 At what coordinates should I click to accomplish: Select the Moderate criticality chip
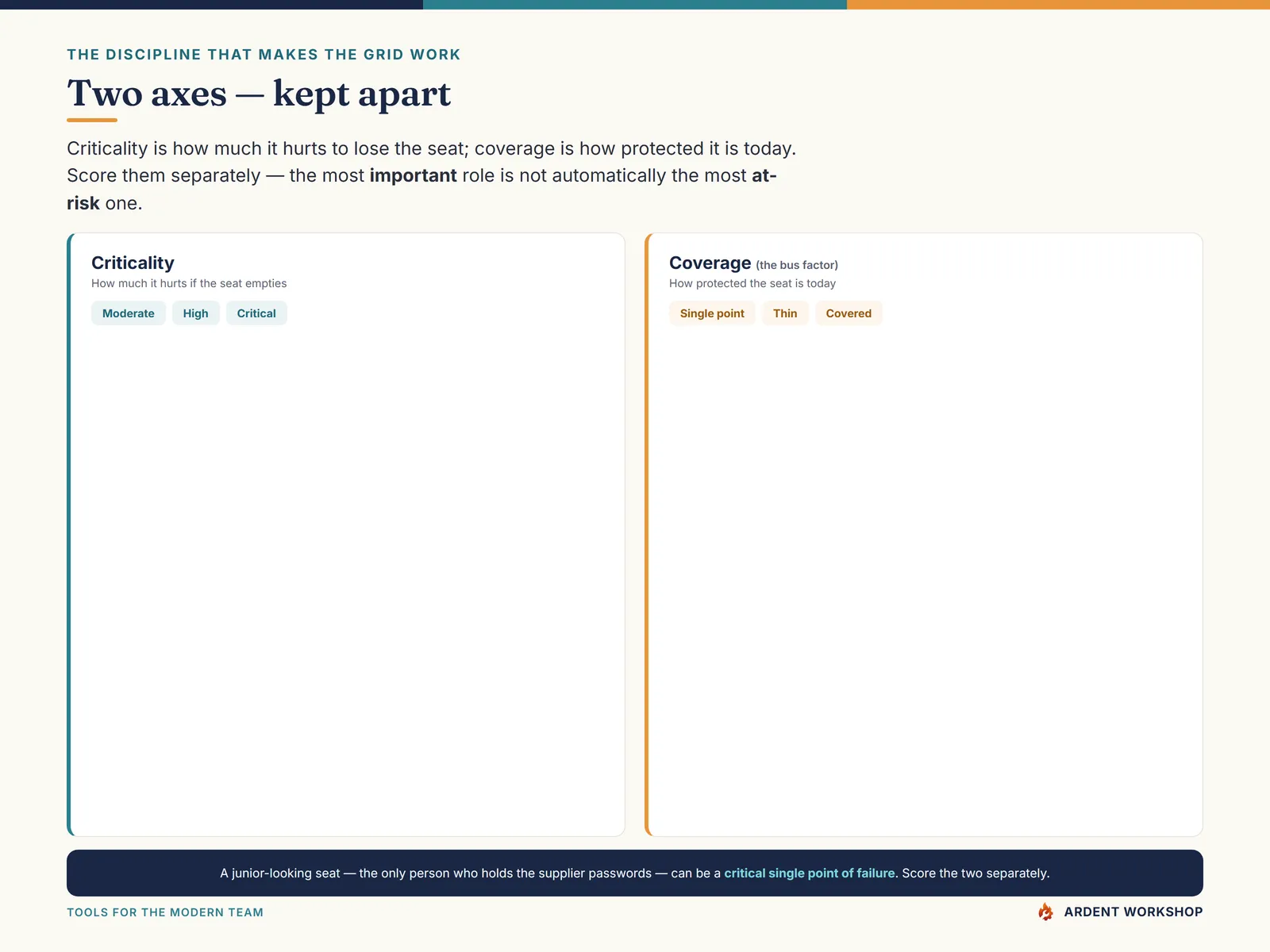129,313
